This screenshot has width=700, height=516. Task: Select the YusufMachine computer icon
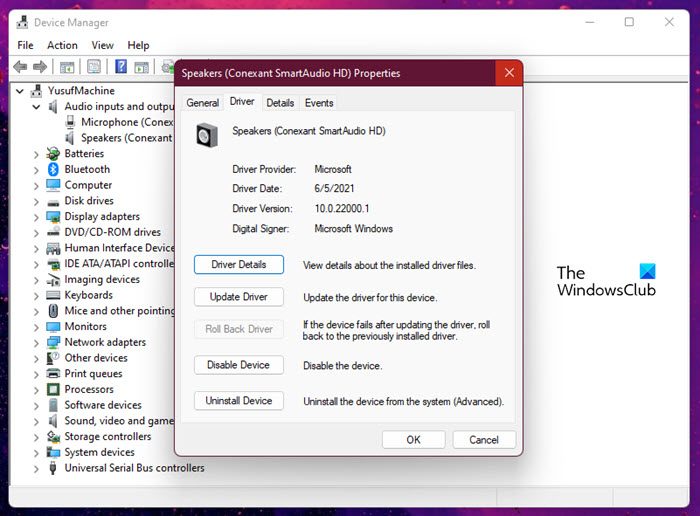(37, 91)
